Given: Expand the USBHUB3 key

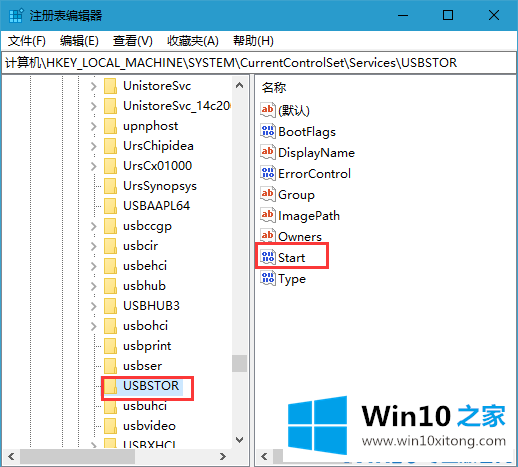Looking at the screenshot, I should click(x=94, y=306).
